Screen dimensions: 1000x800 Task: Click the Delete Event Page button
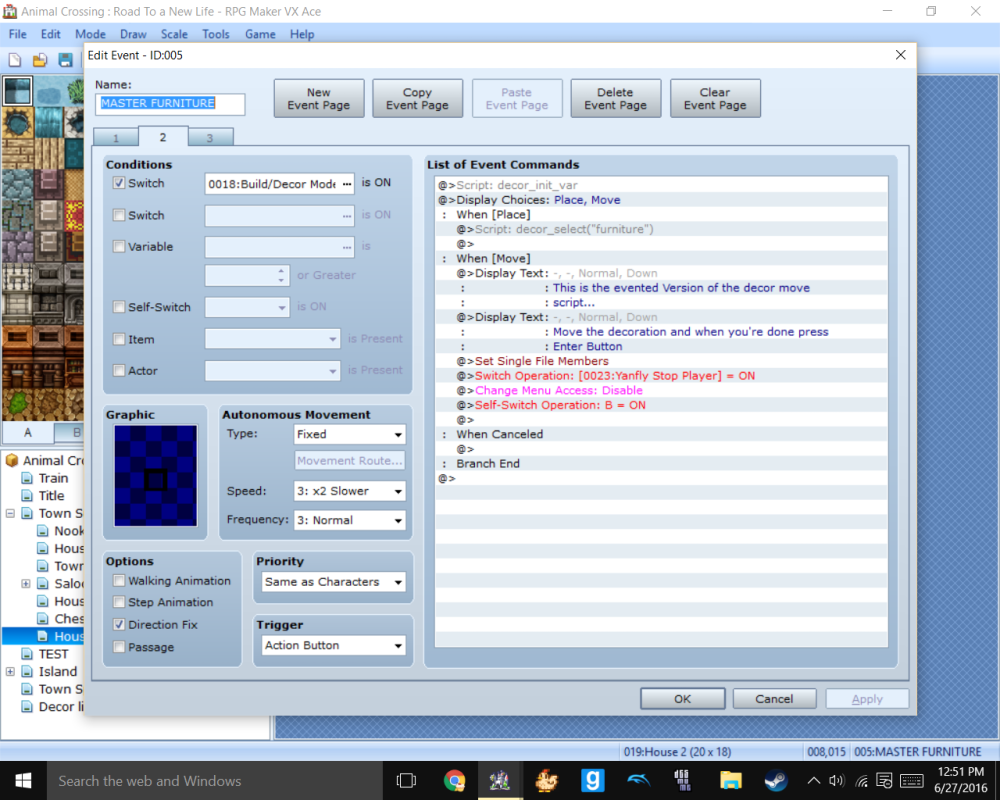(x=615, y=98)
